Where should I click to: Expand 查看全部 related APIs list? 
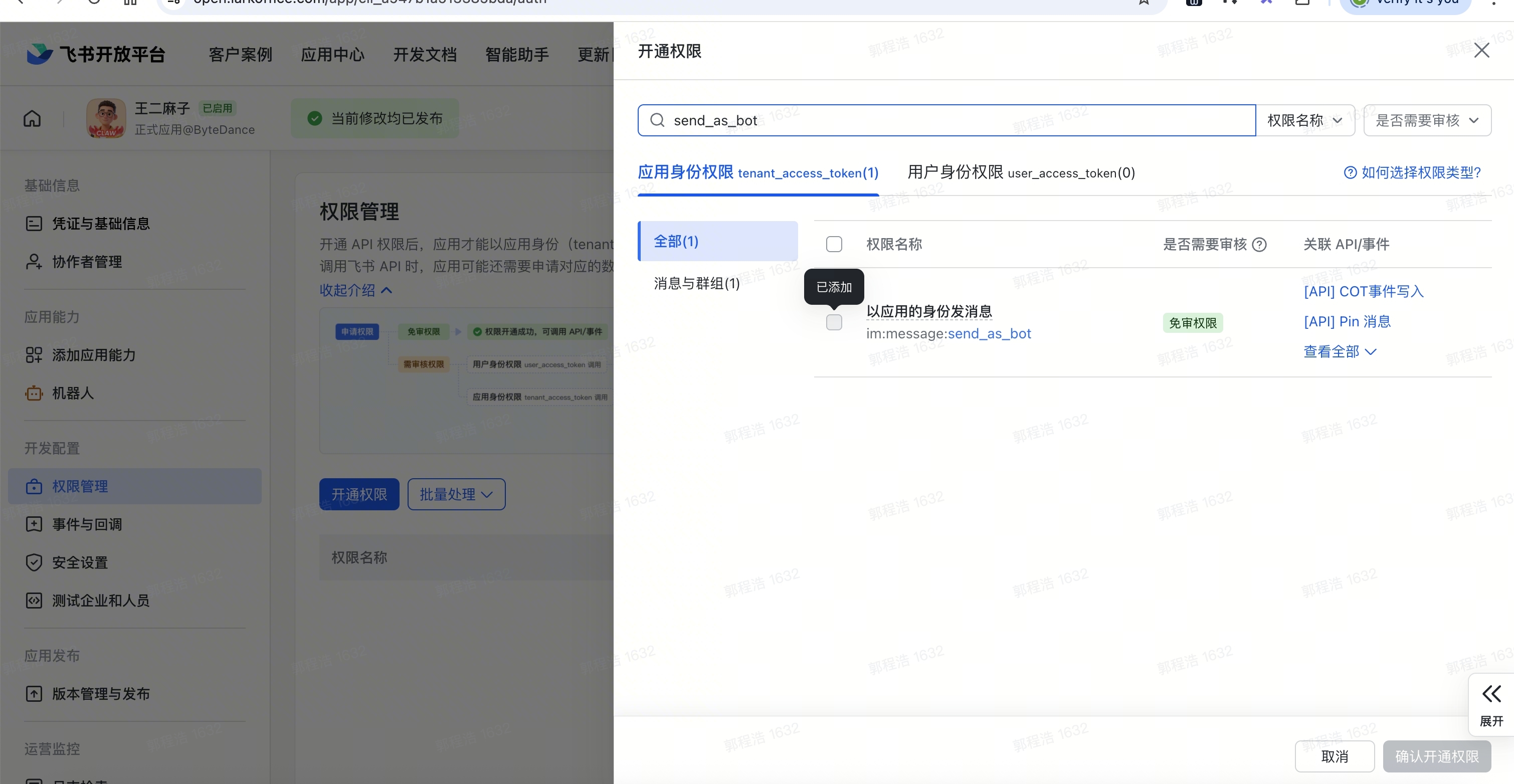point(1340,351)
